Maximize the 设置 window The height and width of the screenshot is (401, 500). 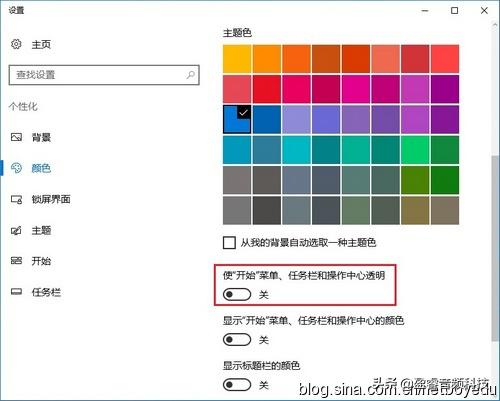pyautogui.click(x=454, y=11)
